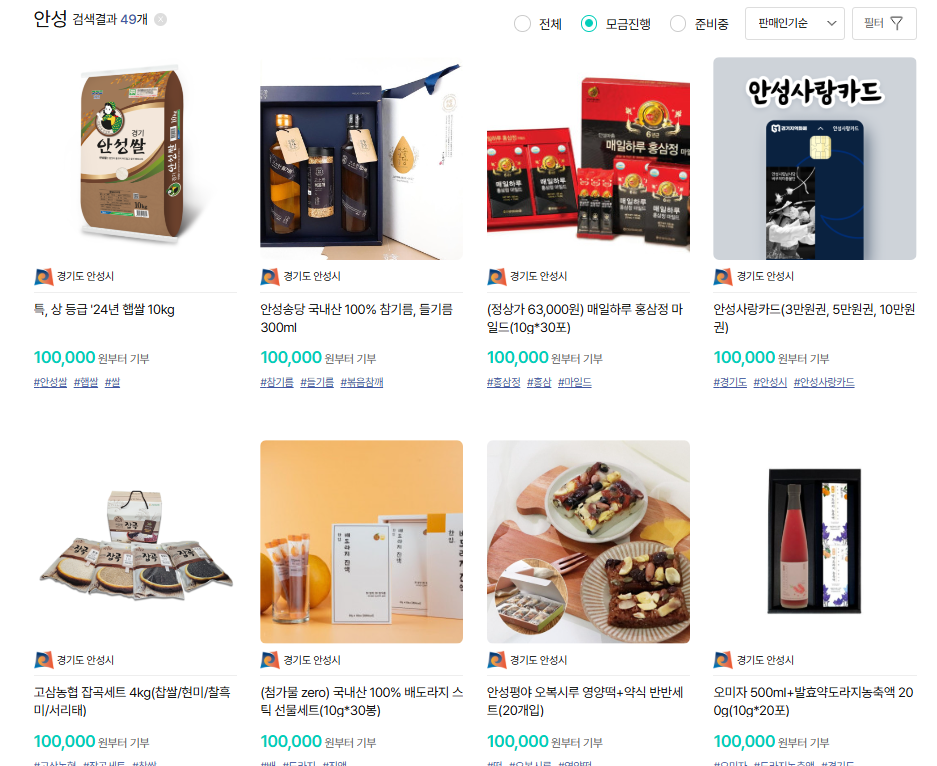Select the 모금진행 radio button
The width and height of the screenshot is (937, 766).
point(589,24)
